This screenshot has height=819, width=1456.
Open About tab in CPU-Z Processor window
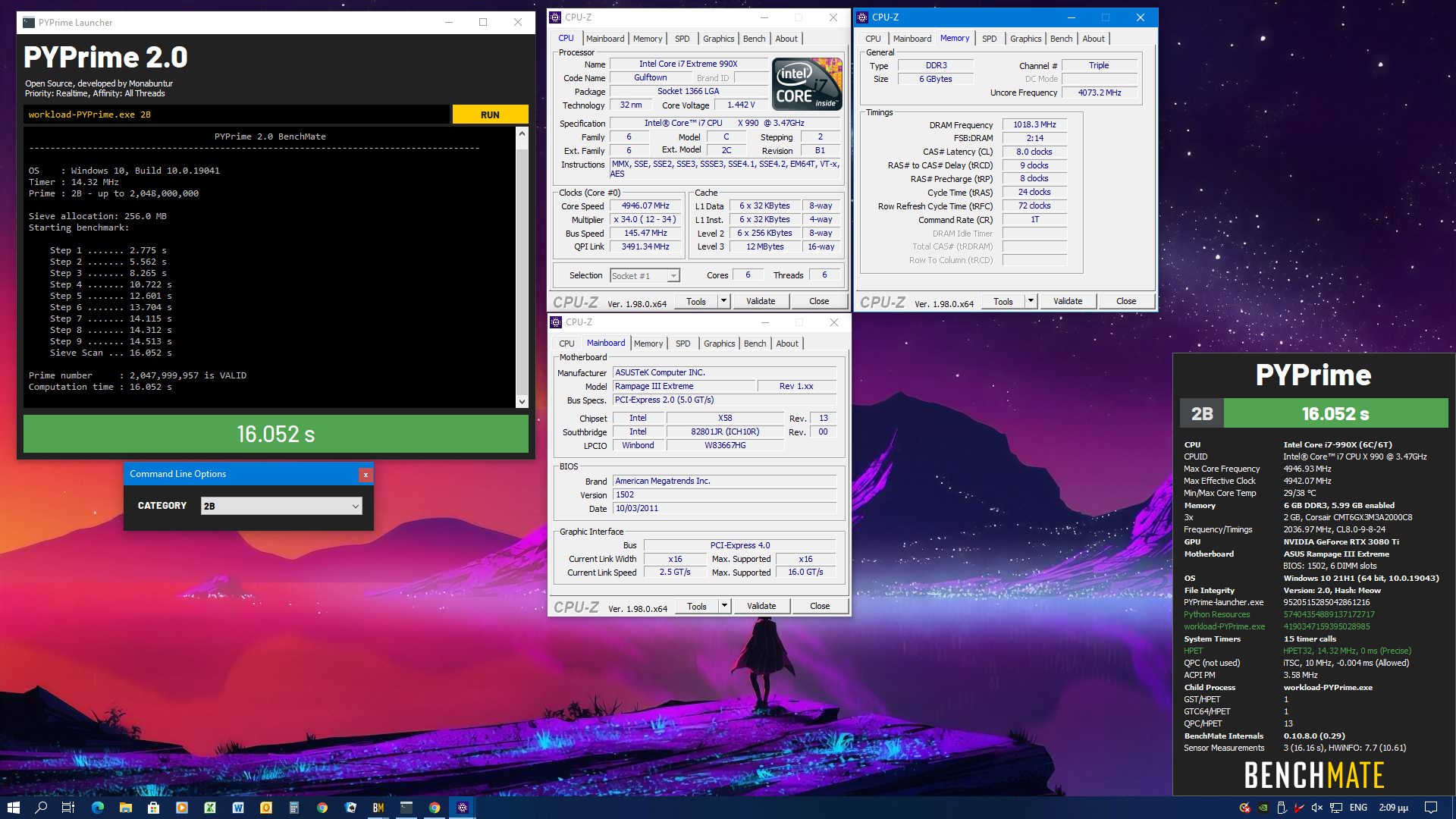(786, 39)
